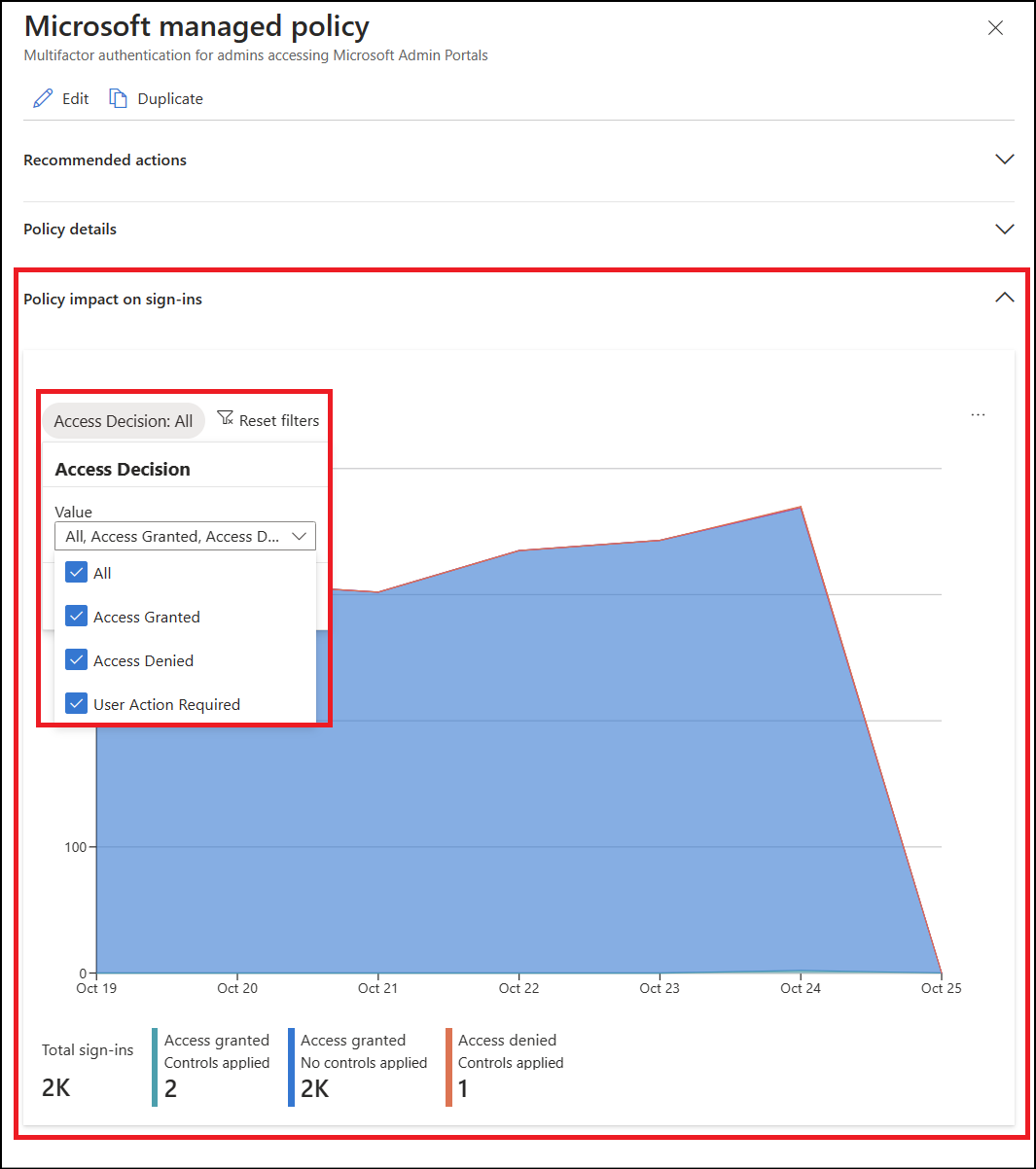Click the Oct 22 axis label
The image size is (1036, 1169).
click(x=518, y=988)
